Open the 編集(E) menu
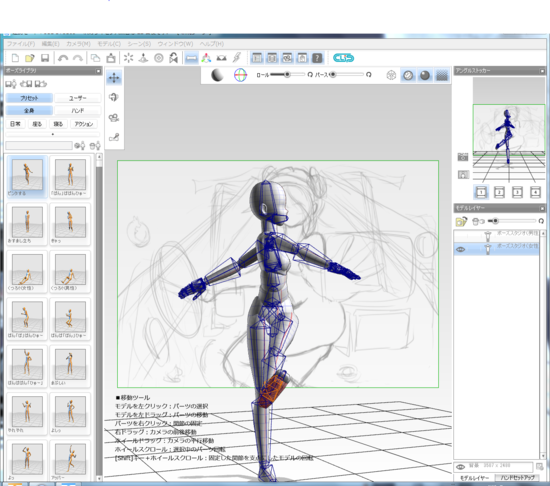Viewport: 550px width, 486px height. point(51,44)
